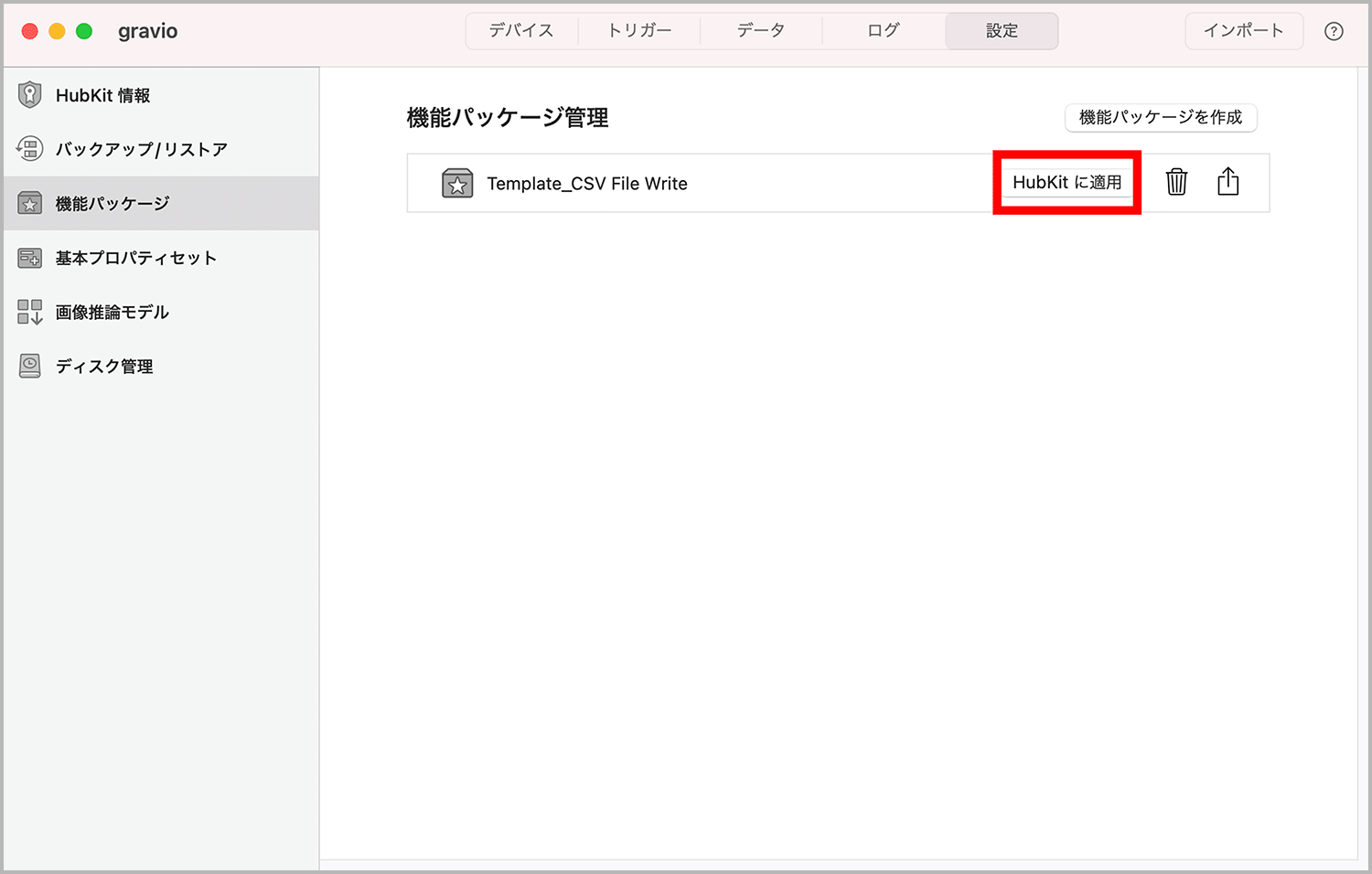
Task: Click the gravio window title
Action: [147, 31]
